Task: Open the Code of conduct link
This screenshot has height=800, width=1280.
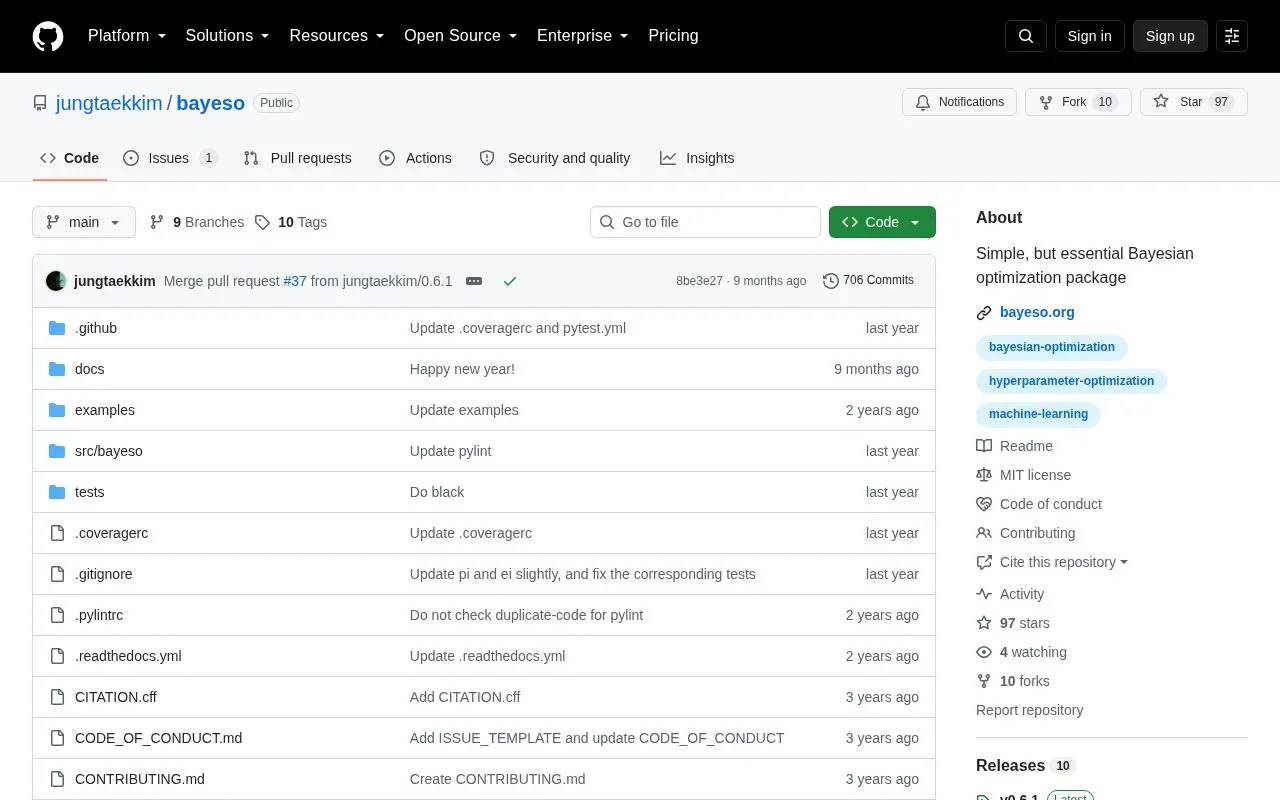Action: tap(1039, 504)
